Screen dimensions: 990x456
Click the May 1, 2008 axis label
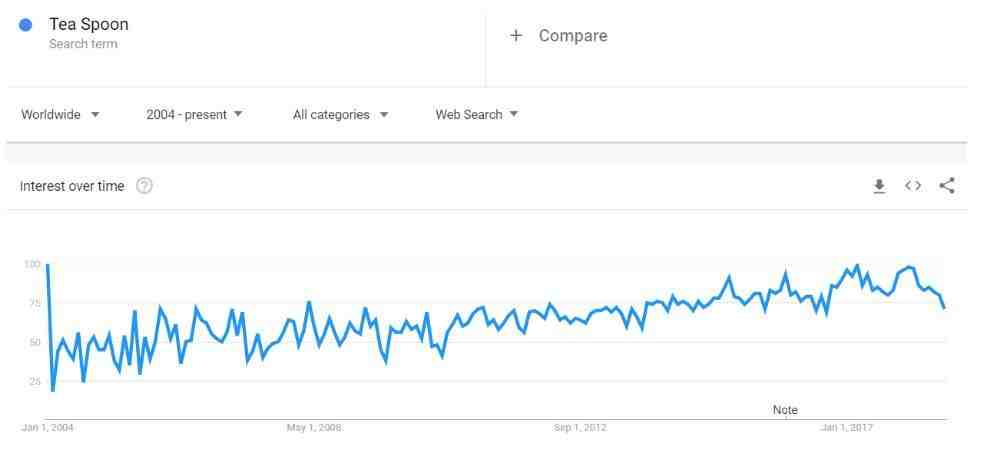[314, 428]
